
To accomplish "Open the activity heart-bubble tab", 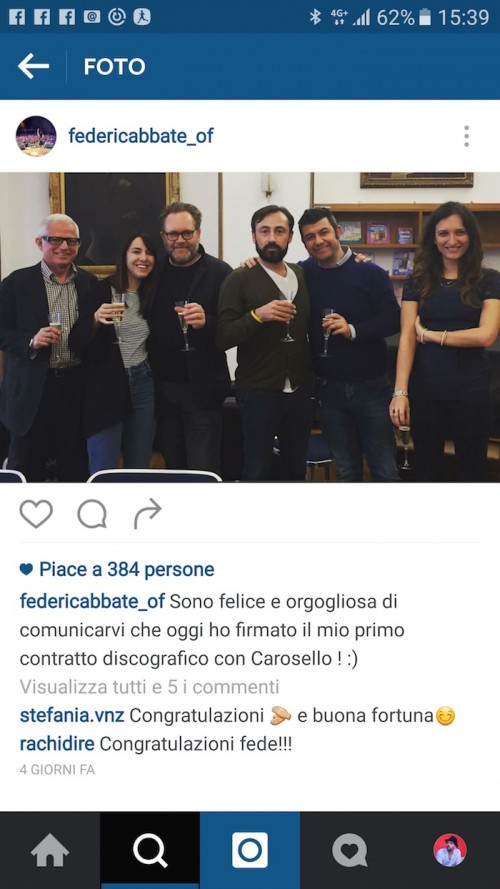I will (x=350, y=850).
